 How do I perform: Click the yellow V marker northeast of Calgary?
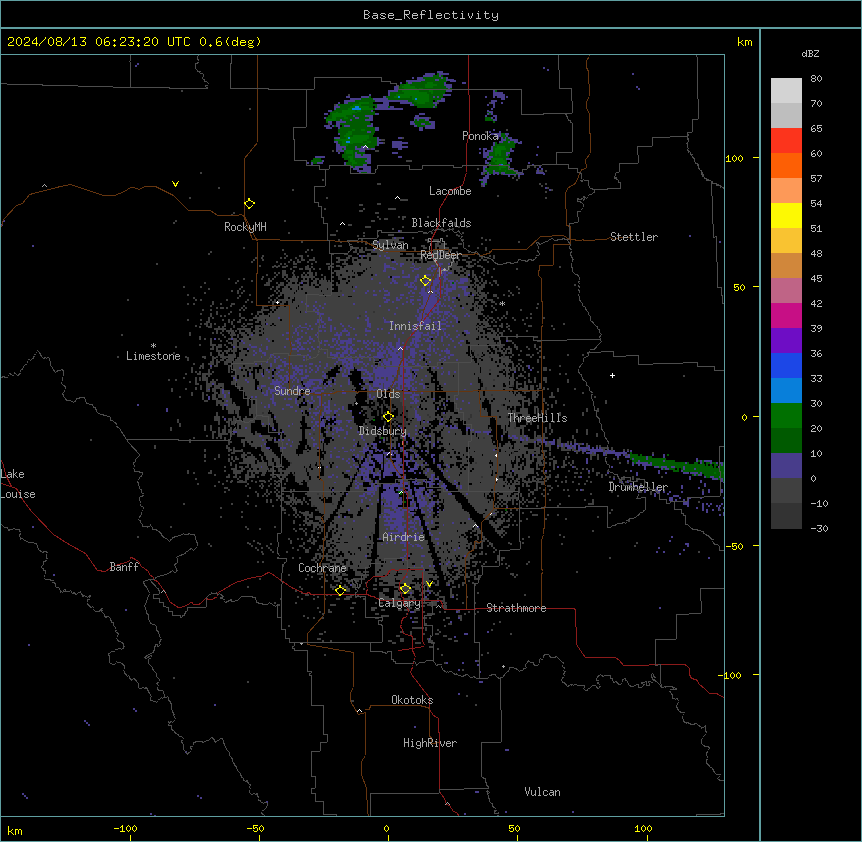(429, 584)
